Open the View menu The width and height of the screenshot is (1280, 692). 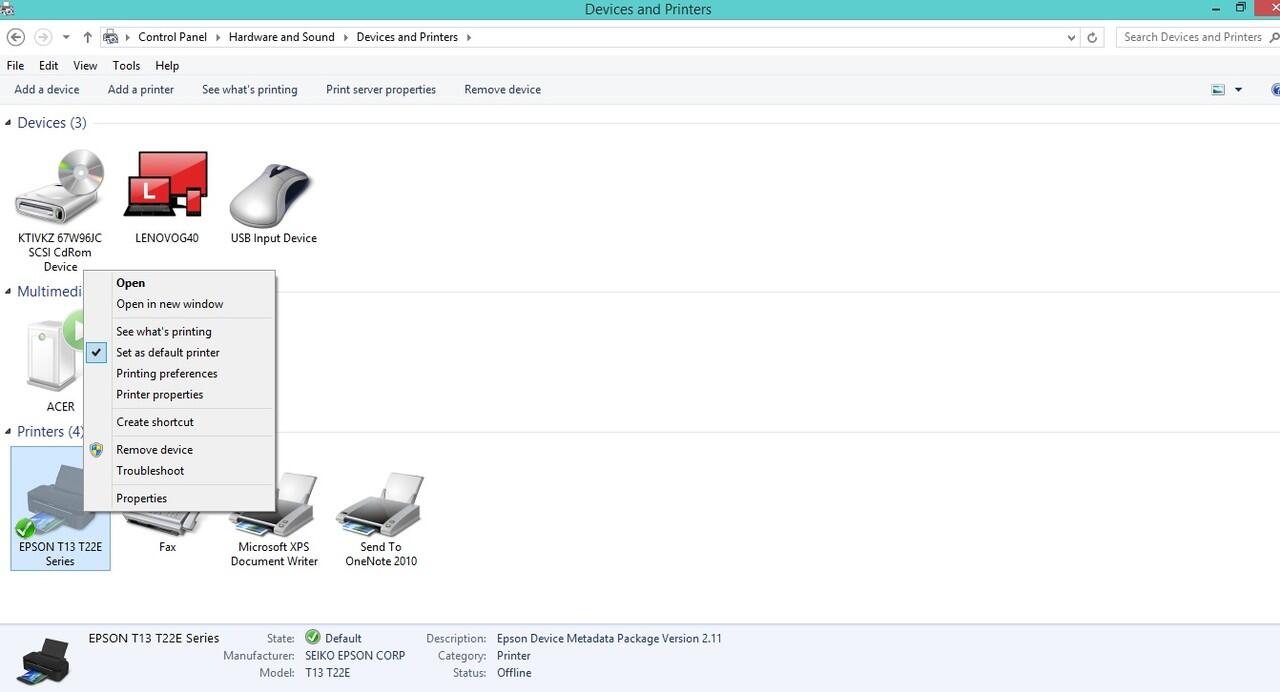click(x=85, y=65)
